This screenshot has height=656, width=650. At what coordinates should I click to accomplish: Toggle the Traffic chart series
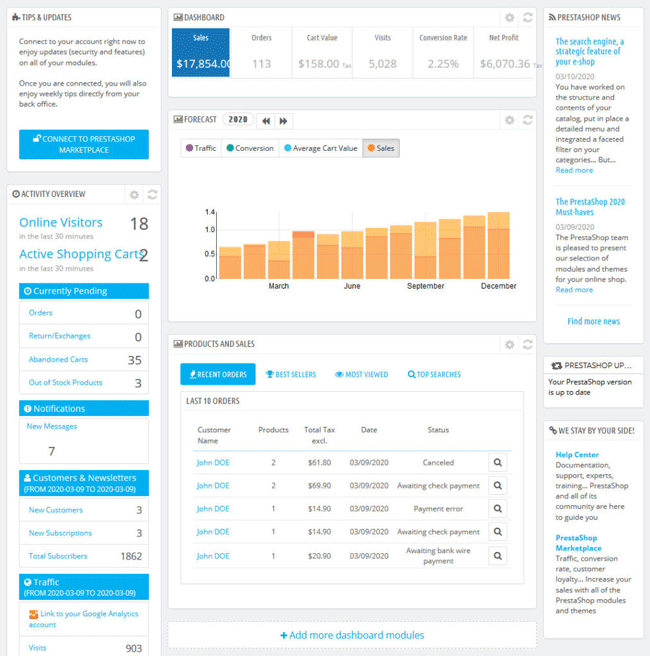(x=201, y=148)
